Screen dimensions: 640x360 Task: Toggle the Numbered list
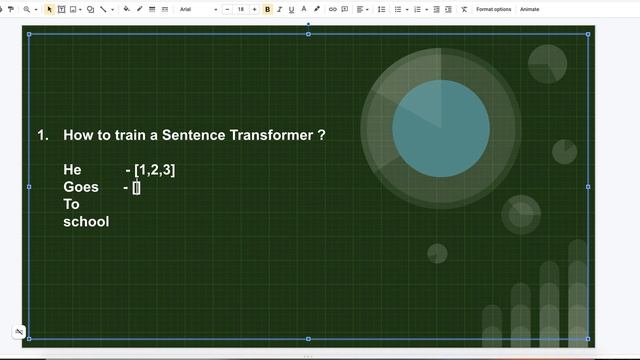coord(417,9)
